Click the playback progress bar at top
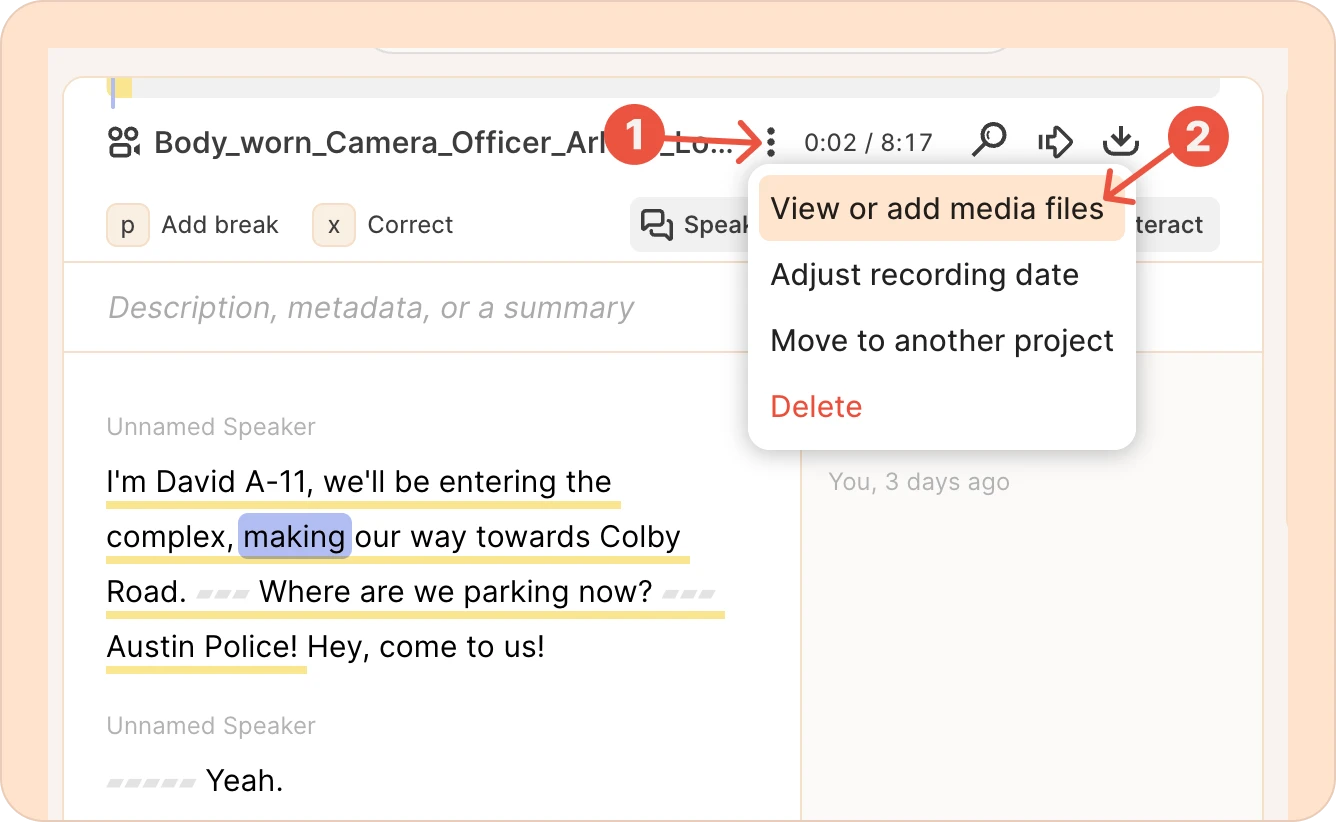Image resolution: width=1336 pixels, height=822 pixels. pyautogui.click(x=664, y=88)
